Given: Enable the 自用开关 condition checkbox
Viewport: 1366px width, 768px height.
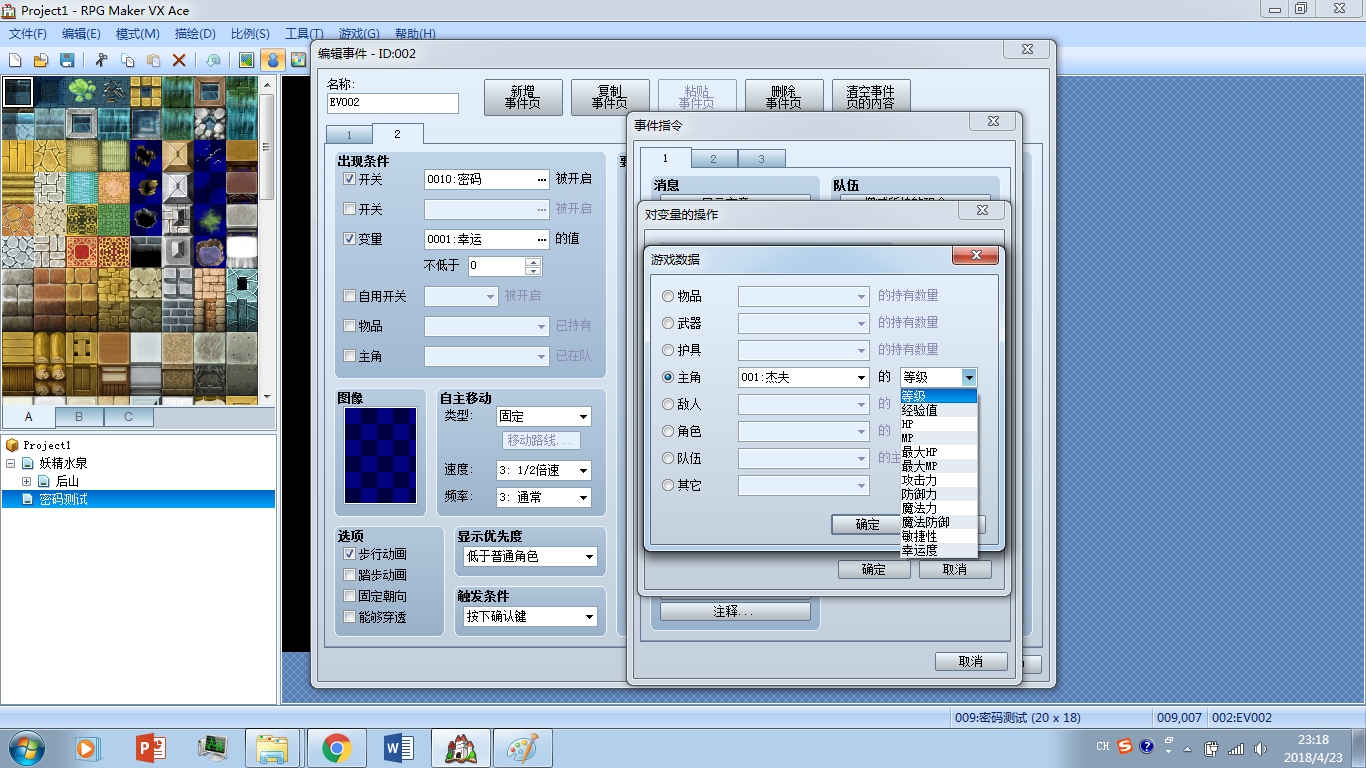Looking at the screenshot, I should point(349,296).
